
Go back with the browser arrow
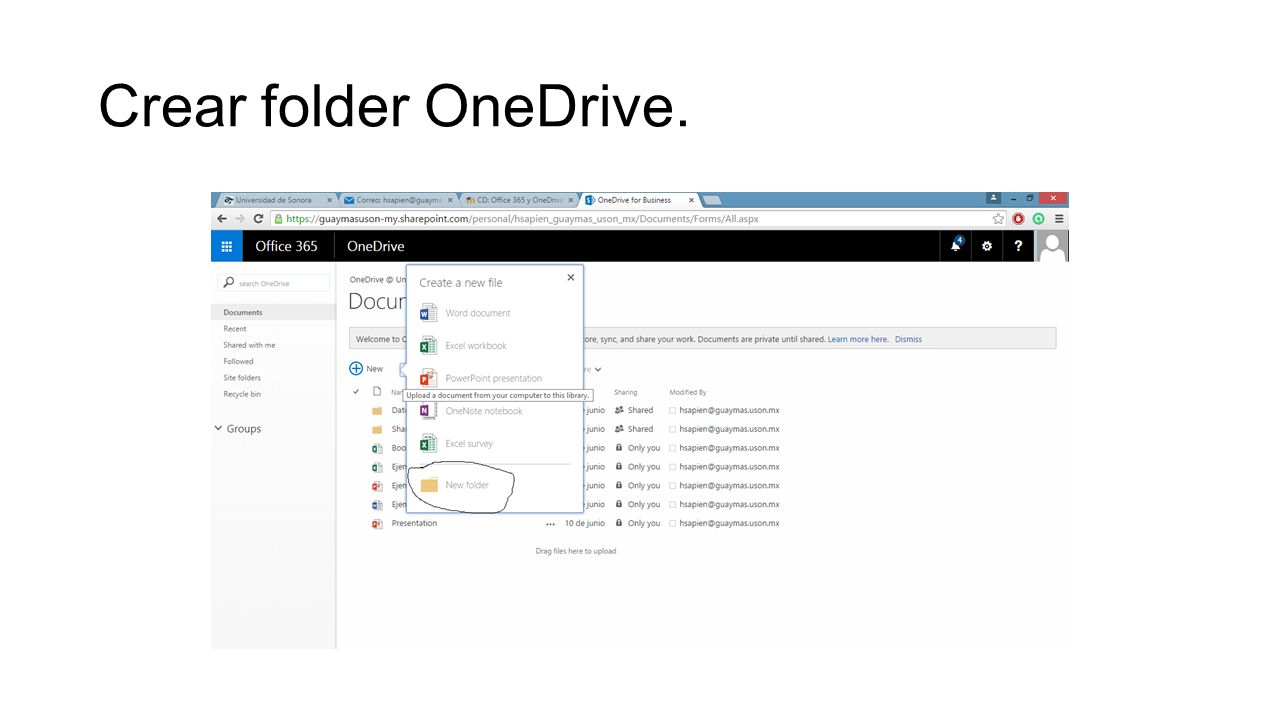click(222, 218)
